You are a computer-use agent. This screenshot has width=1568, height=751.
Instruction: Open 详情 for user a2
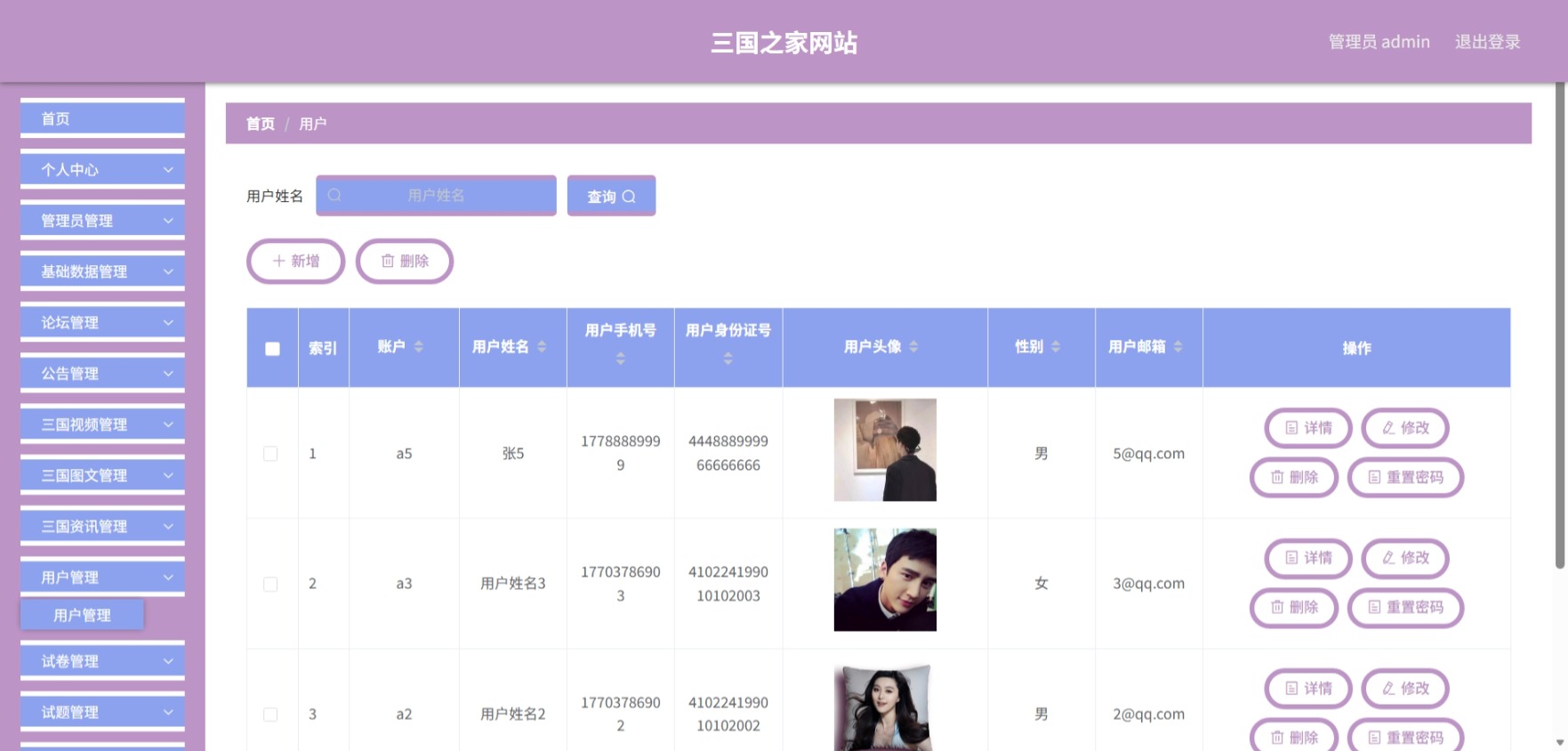pyautogui.click(x=1308, y=689)
